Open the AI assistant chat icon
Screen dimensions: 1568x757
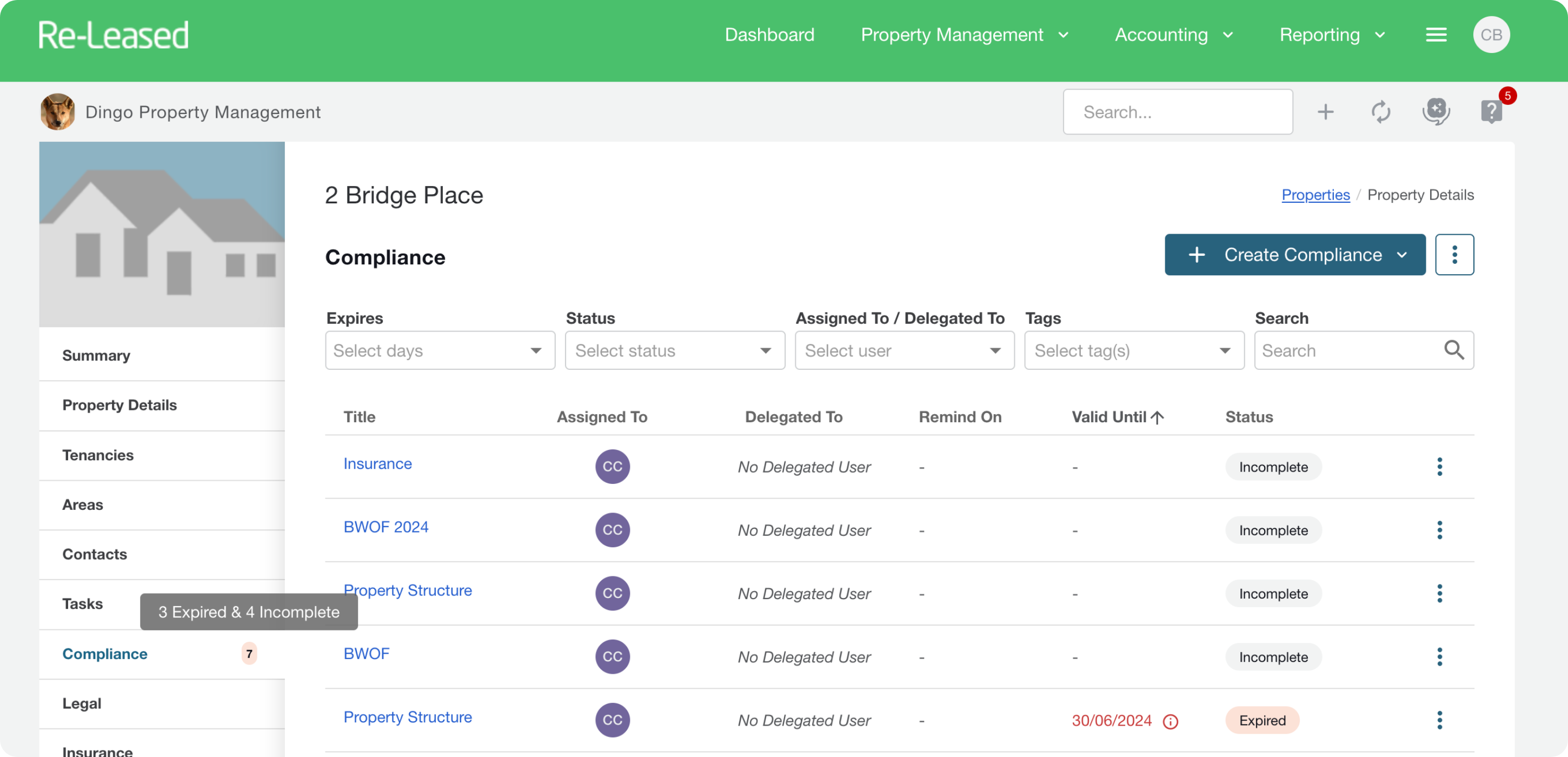(x=1436, y=112)
